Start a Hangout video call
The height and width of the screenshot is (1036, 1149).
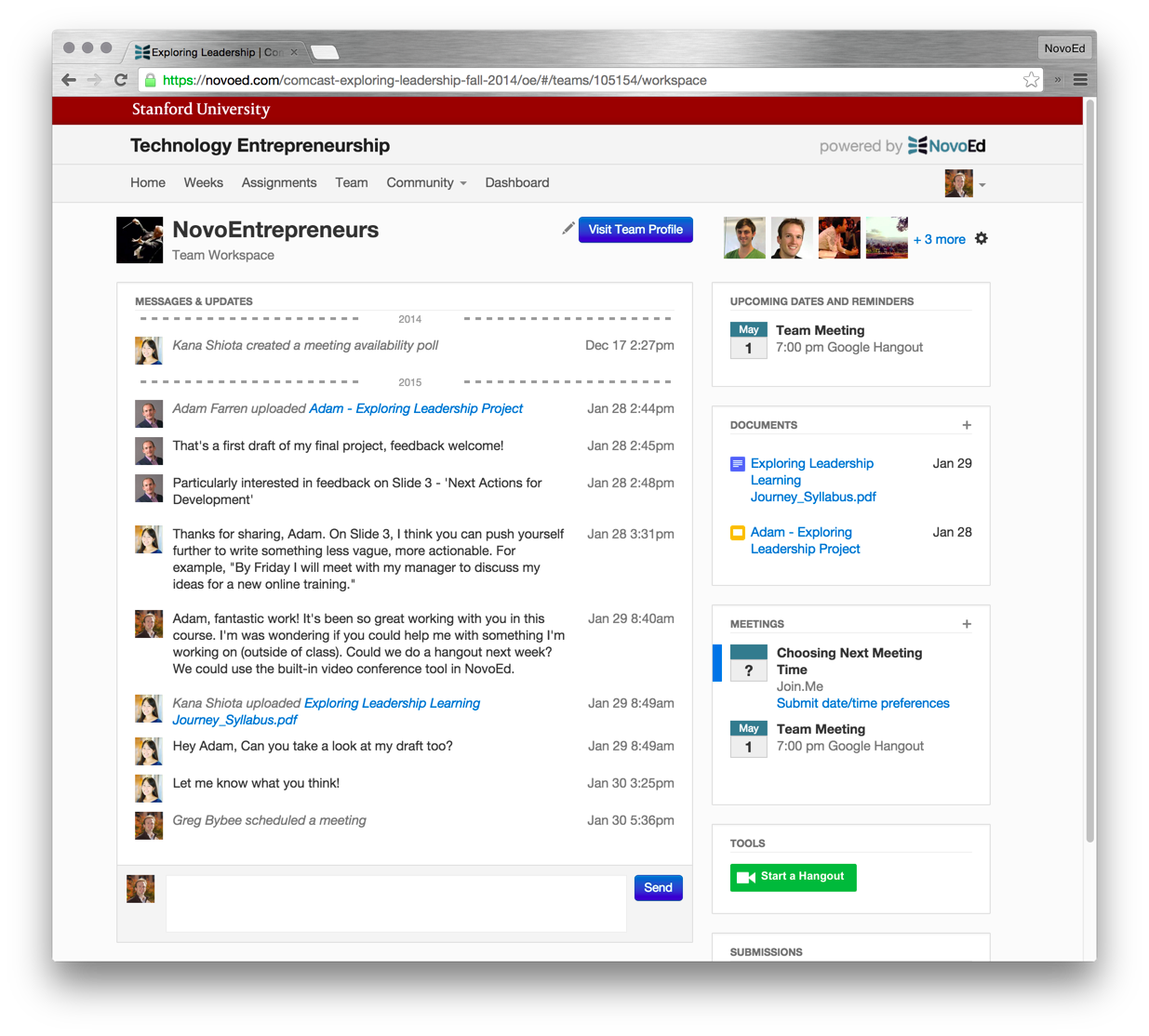point(793,877)
